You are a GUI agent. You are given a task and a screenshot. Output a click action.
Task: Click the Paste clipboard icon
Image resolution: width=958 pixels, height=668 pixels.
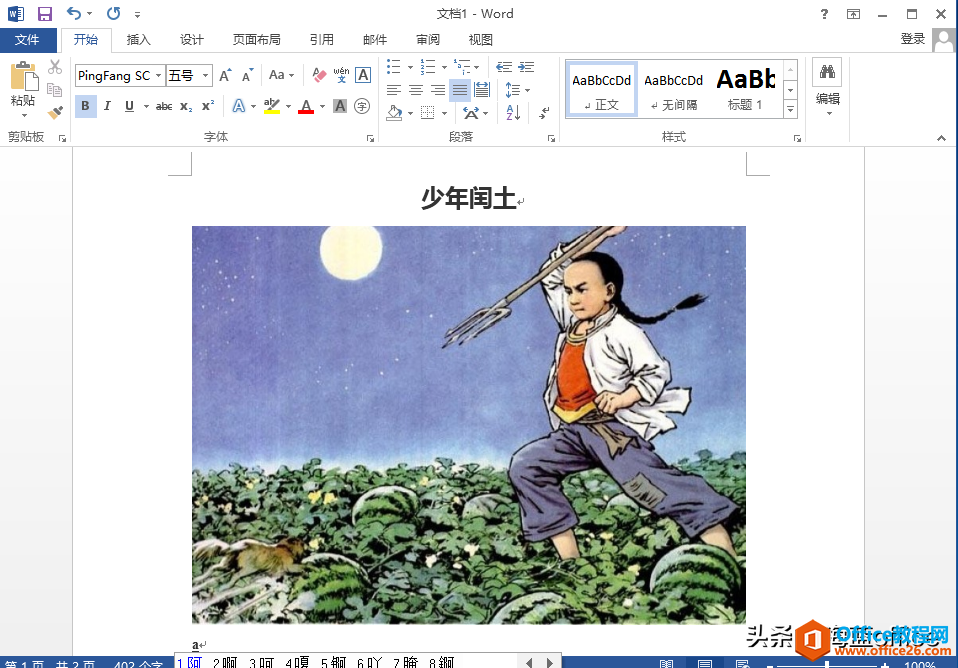[x=23, y=76]
